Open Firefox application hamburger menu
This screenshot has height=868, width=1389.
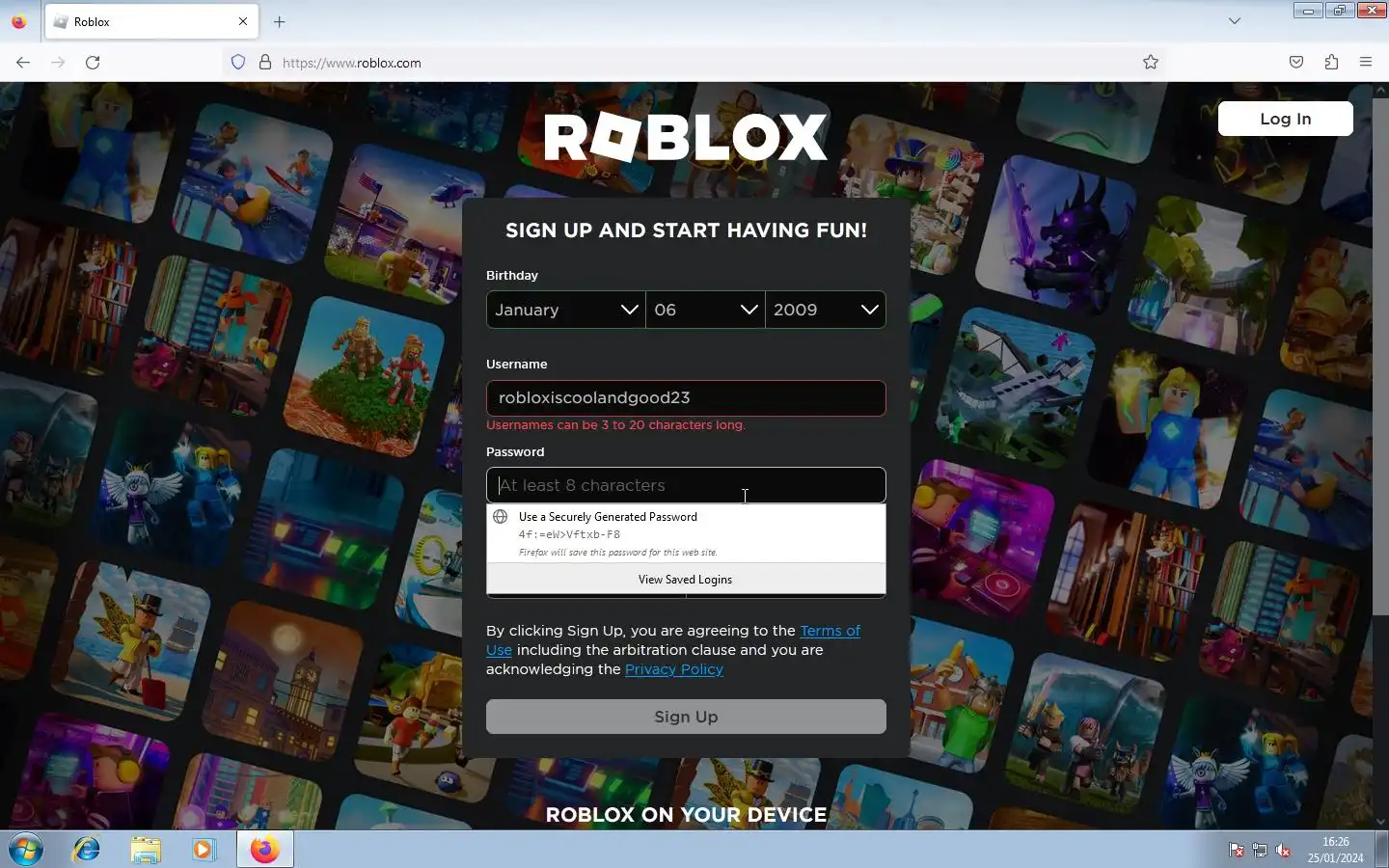pyautogui.click(x=1366, y=63)
